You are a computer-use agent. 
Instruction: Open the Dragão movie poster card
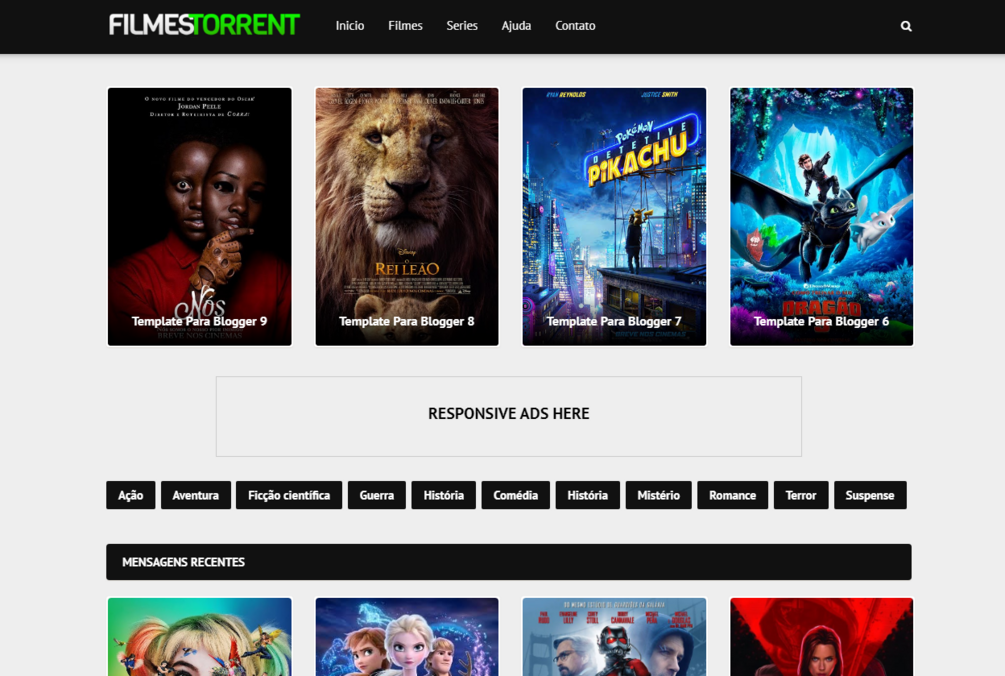pos(822,217)
